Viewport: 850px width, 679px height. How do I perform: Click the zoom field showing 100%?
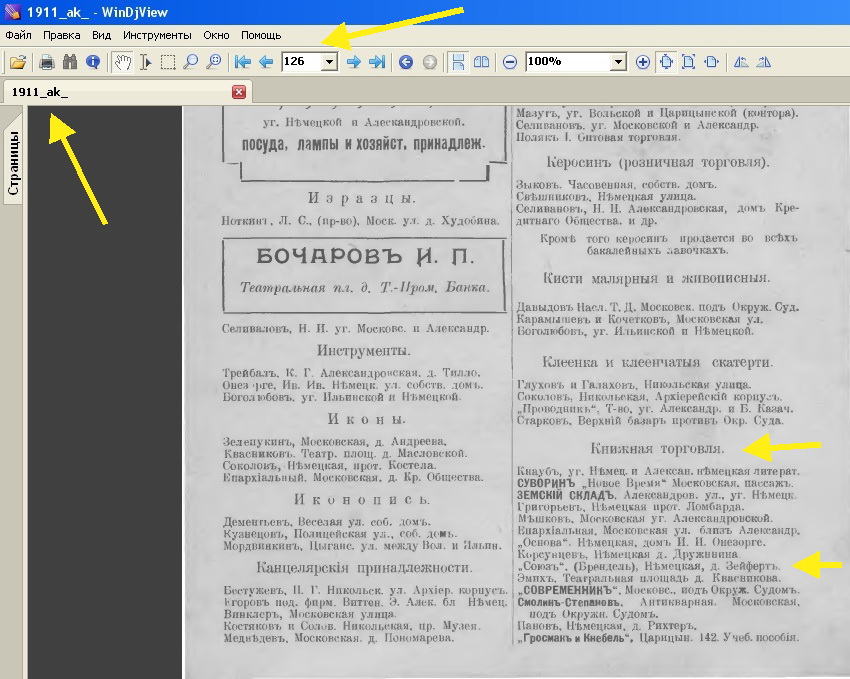(568, 62)
